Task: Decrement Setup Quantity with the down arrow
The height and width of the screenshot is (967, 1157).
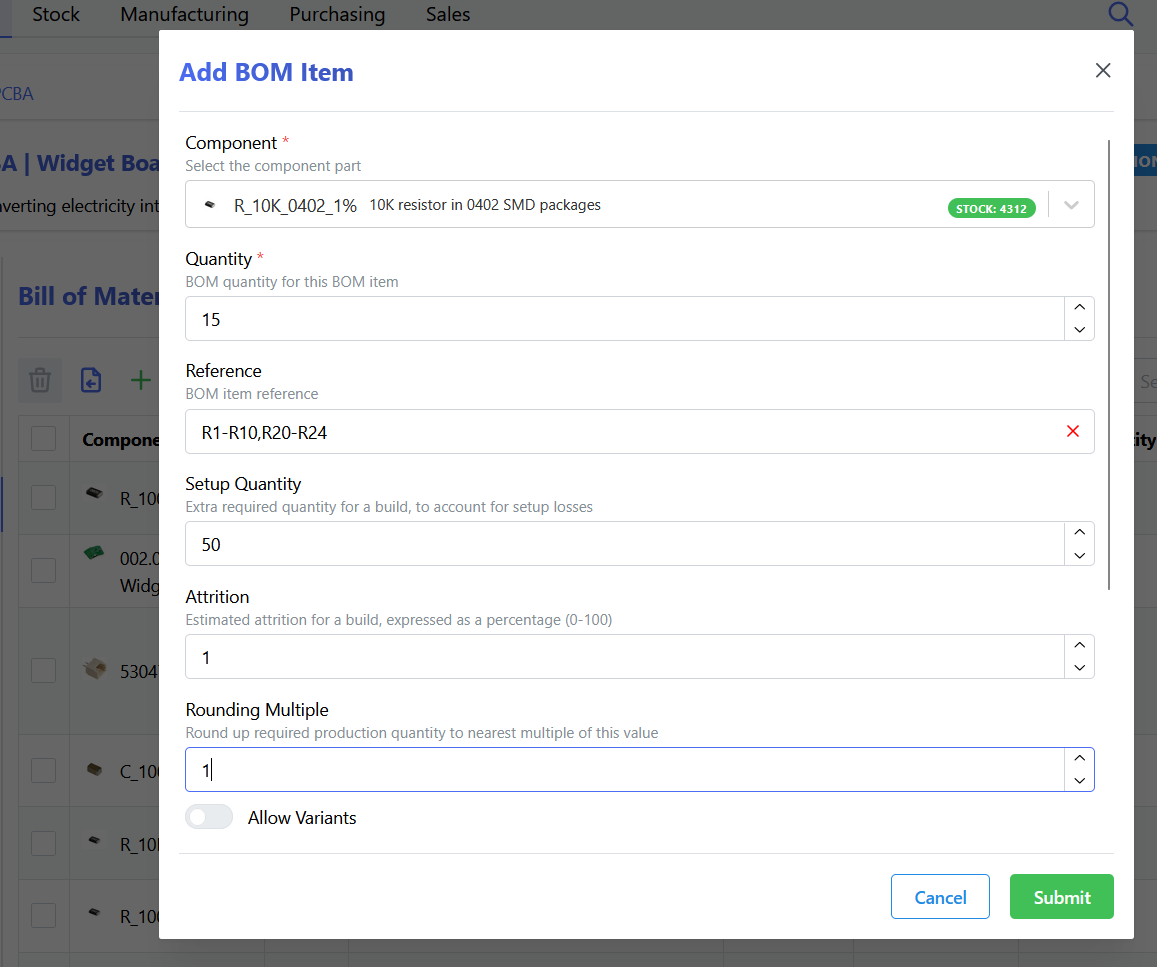Action: (1079, 556)
